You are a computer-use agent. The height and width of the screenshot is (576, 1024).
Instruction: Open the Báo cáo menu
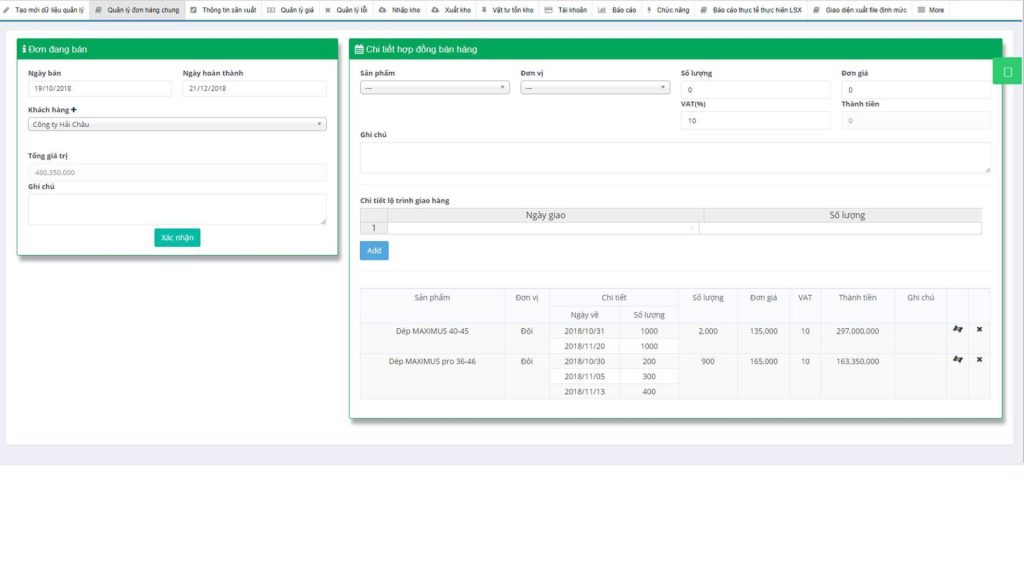(617, 10)
